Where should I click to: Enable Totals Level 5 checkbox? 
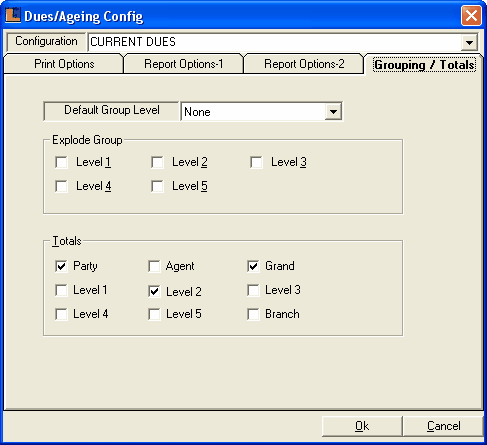[154, 314]
